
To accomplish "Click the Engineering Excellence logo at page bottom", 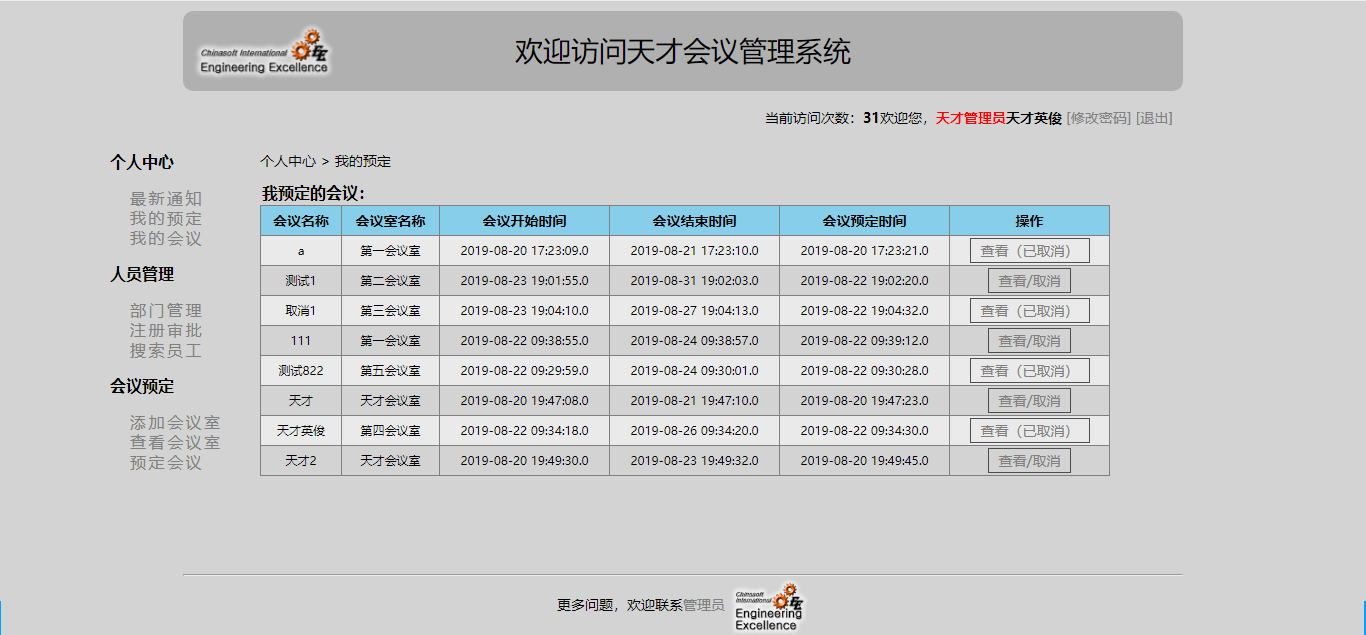I will pos(770,606).
